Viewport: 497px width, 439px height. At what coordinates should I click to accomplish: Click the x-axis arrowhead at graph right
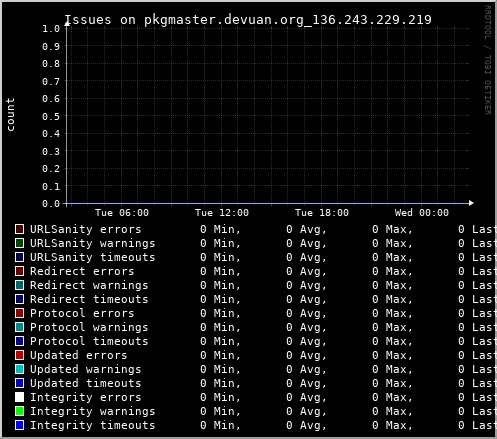471,203
